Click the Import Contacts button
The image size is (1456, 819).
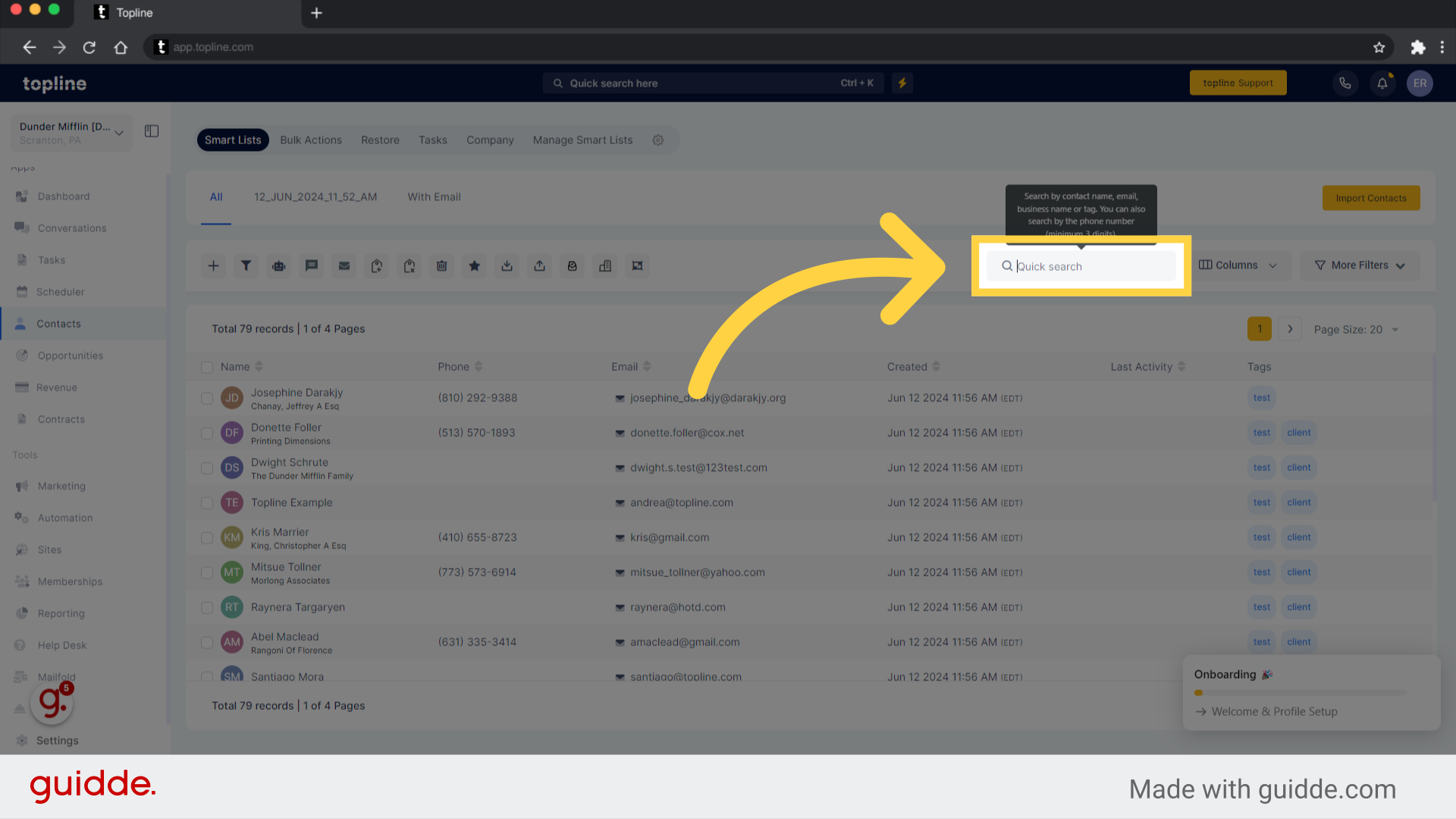[x=1371, y=198]
